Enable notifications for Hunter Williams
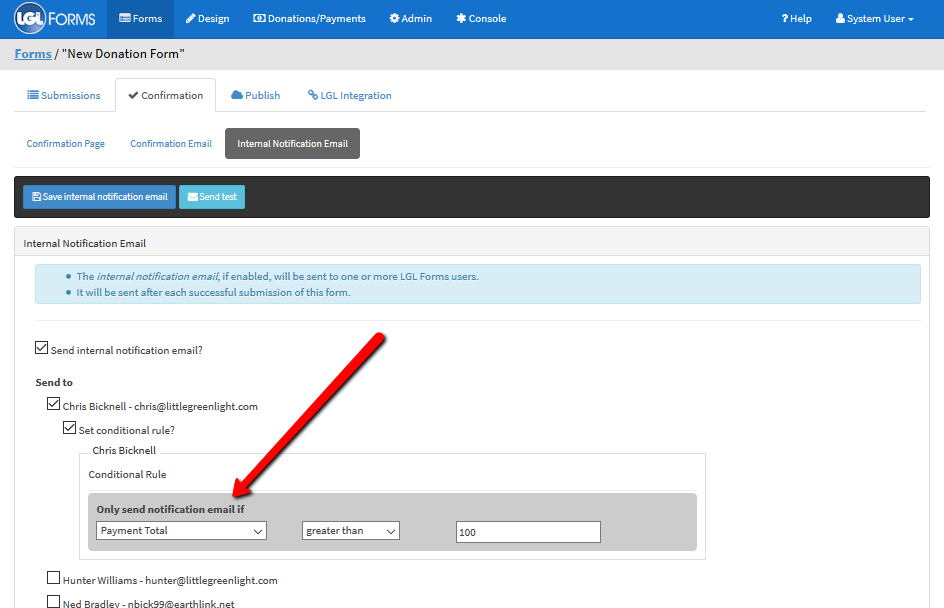This screenshot has width=944, height=608. point(52,577)
